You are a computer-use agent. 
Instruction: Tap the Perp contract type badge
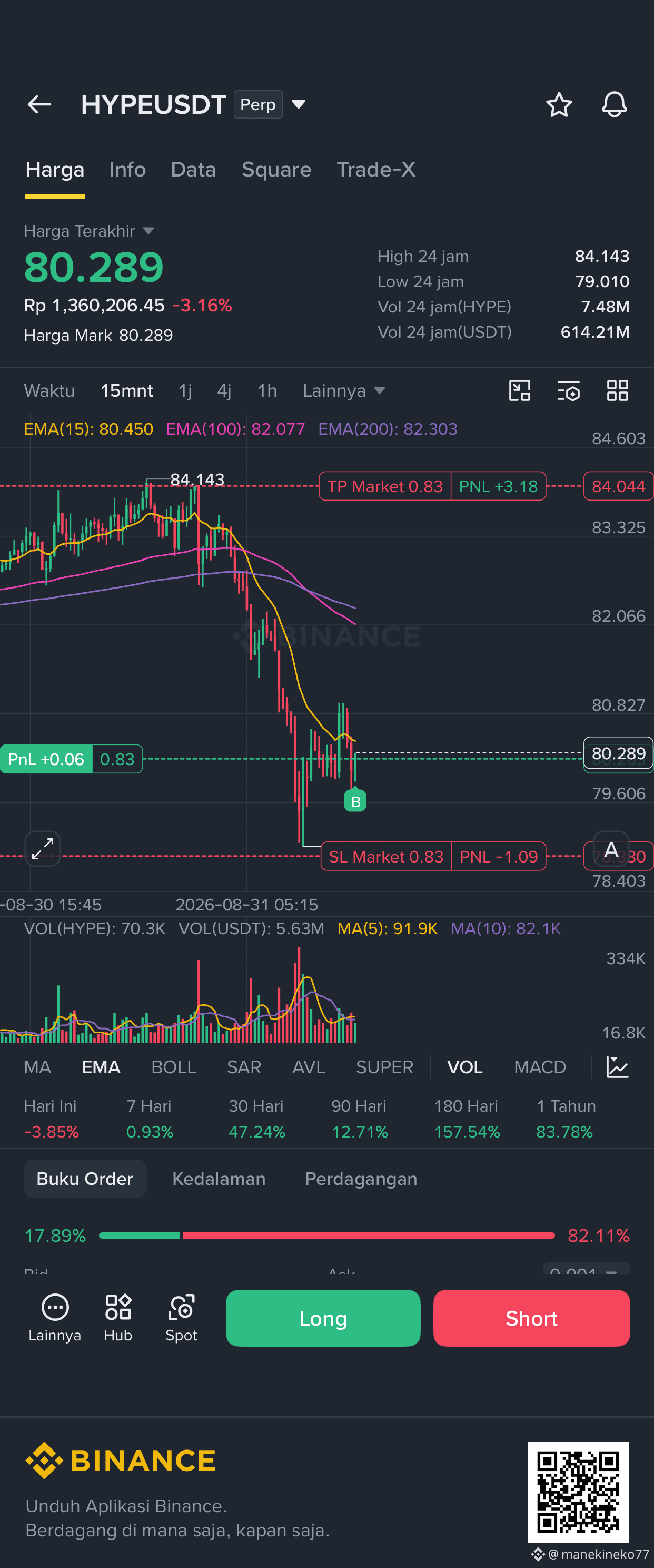click(258, 105)
